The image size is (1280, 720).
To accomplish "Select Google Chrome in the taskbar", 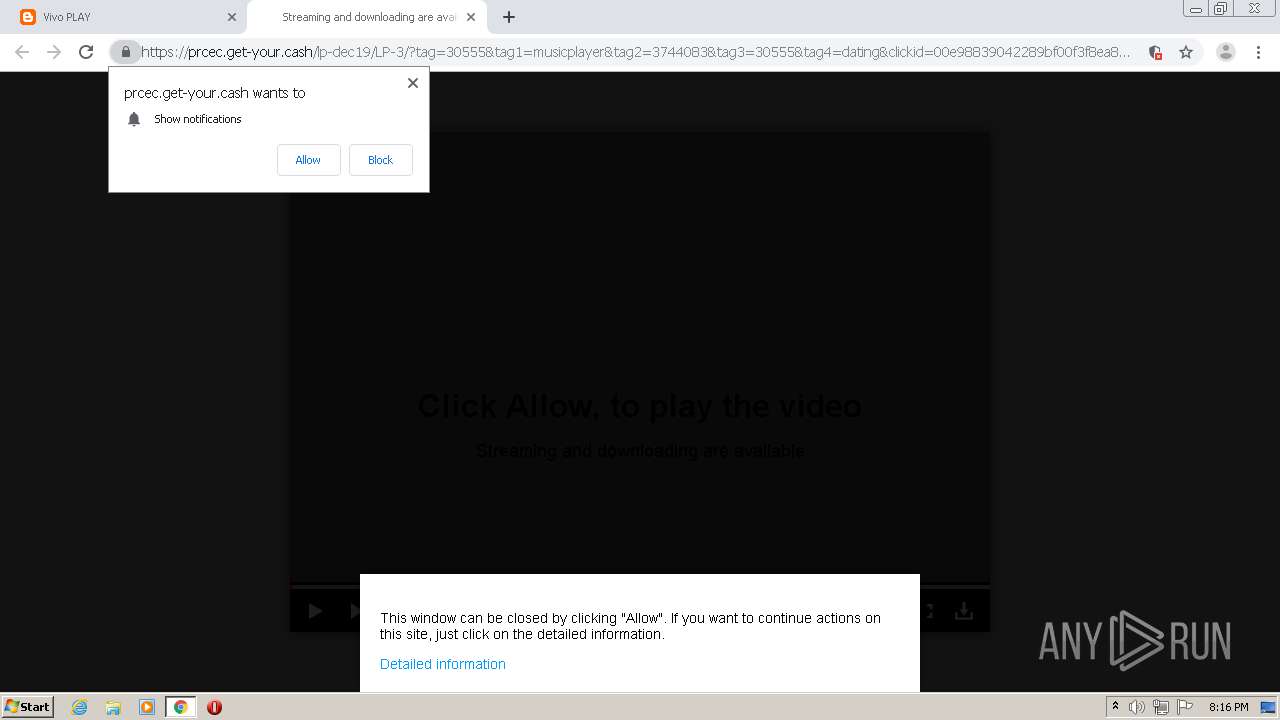I will point(181,707).
